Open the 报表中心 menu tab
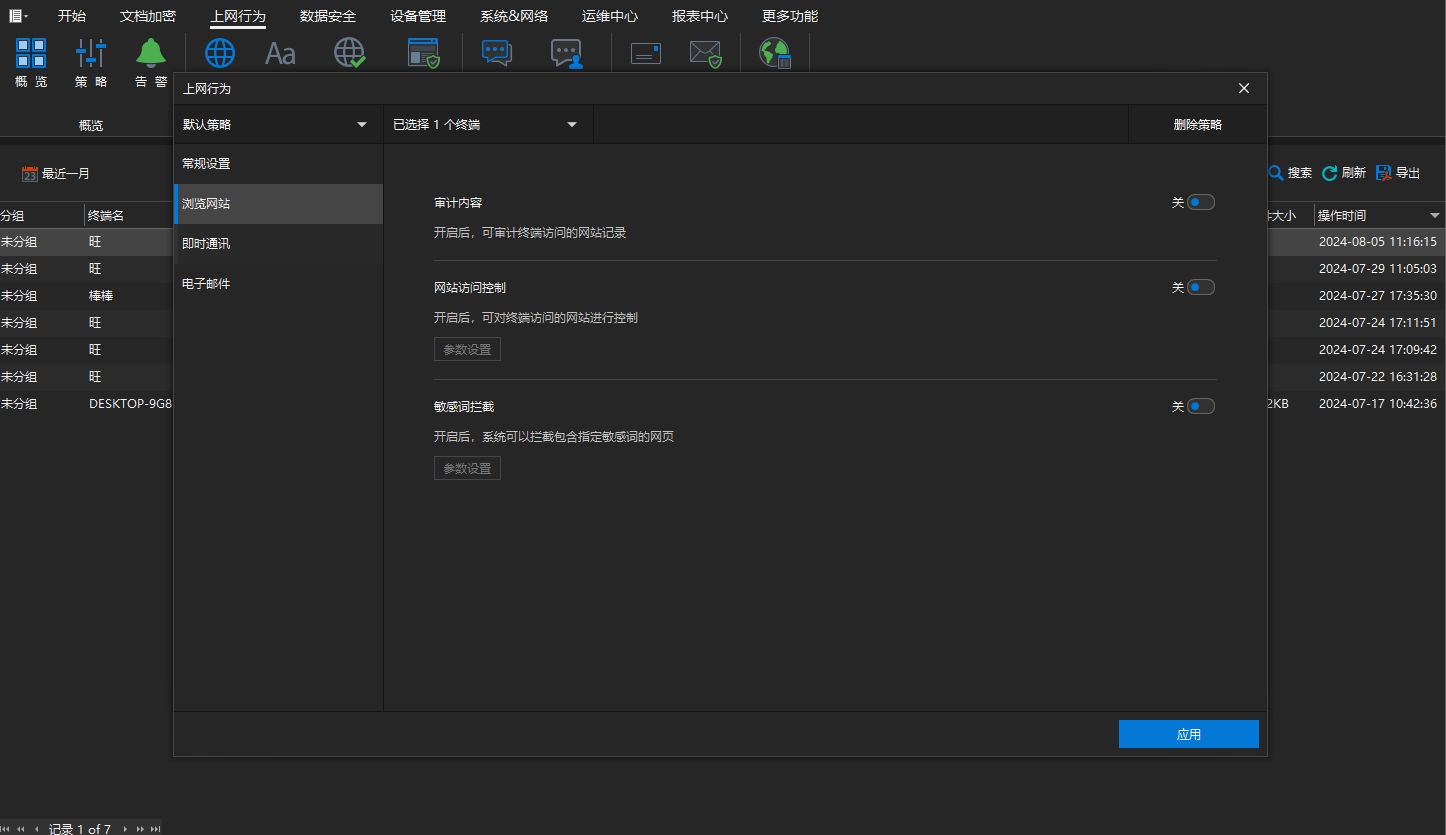Viewport: 1446px width, 835px height. pos(700,16)
